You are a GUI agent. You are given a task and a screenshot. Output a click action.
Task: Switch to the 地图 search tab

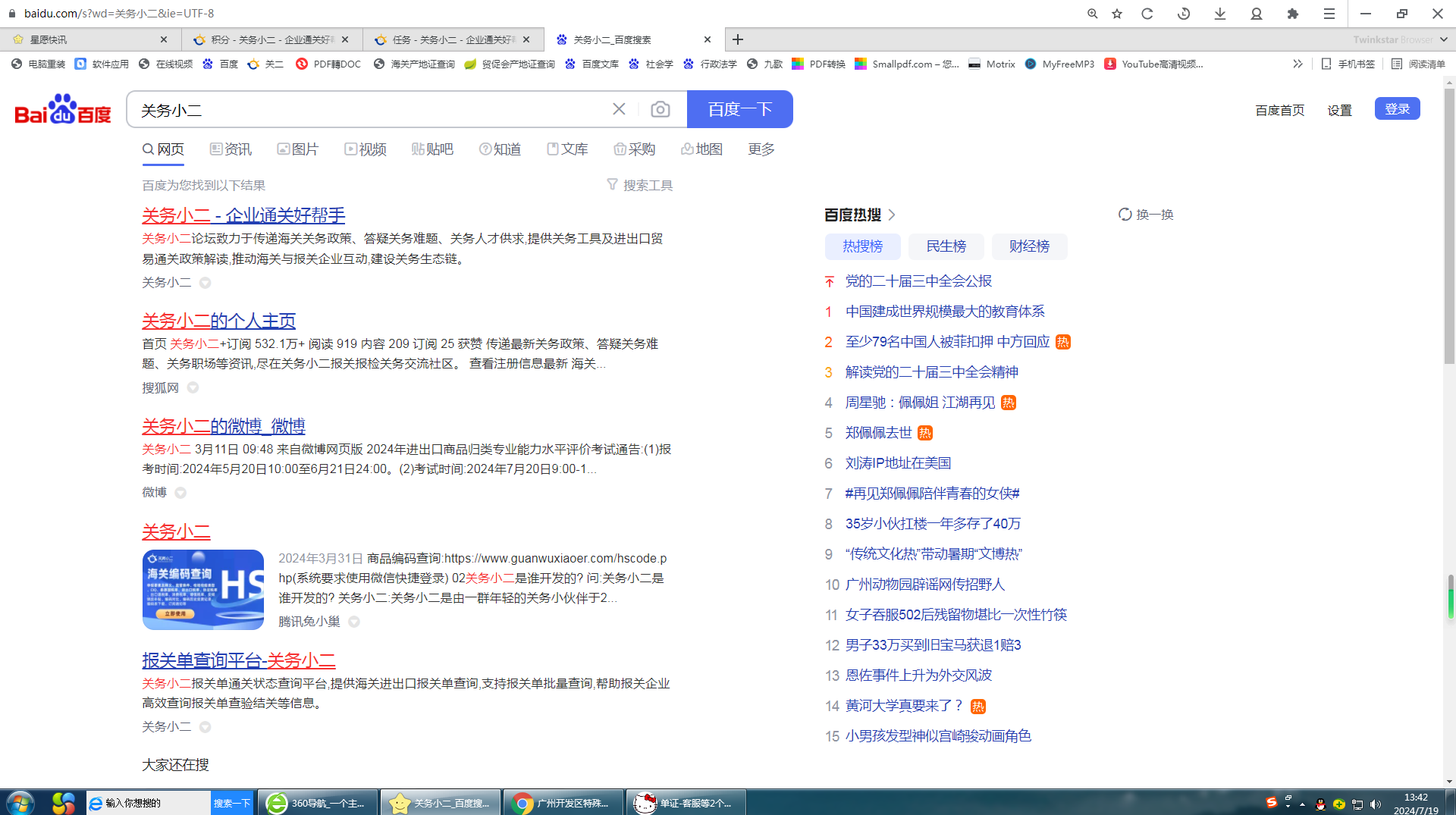tap(701, 149)
